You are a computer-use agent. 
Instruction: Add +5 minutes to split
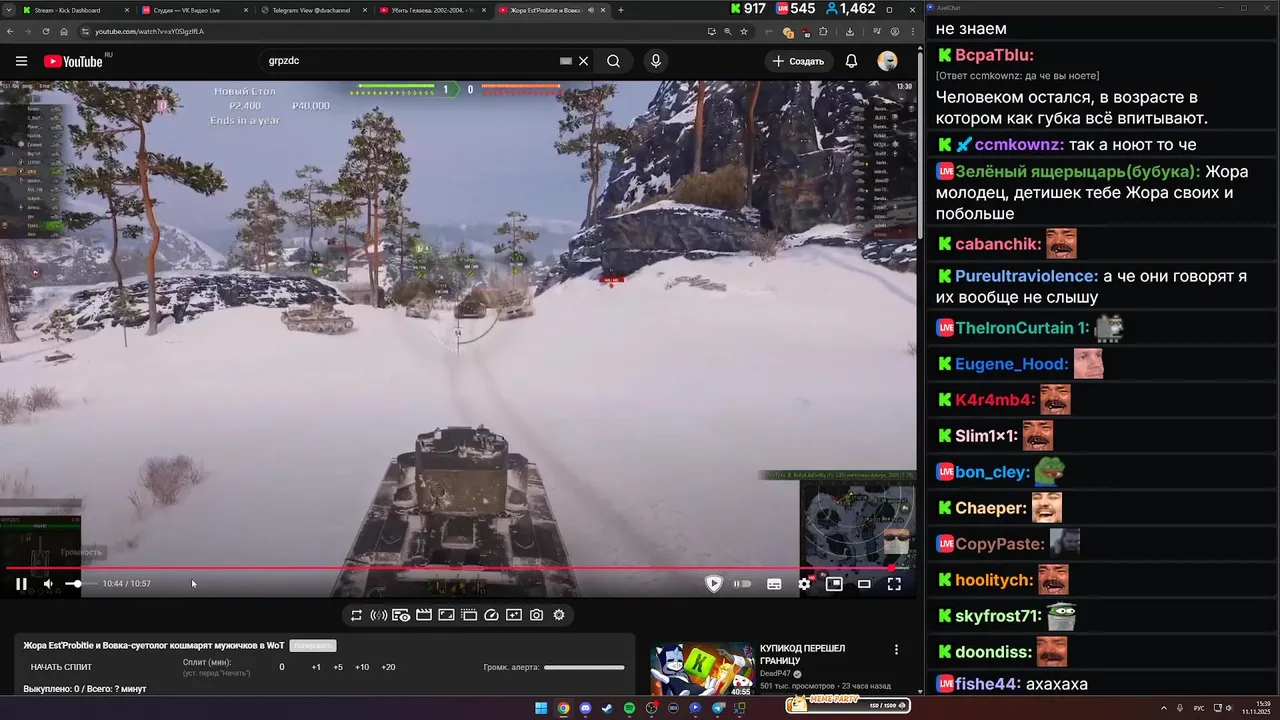pos(338,667)
